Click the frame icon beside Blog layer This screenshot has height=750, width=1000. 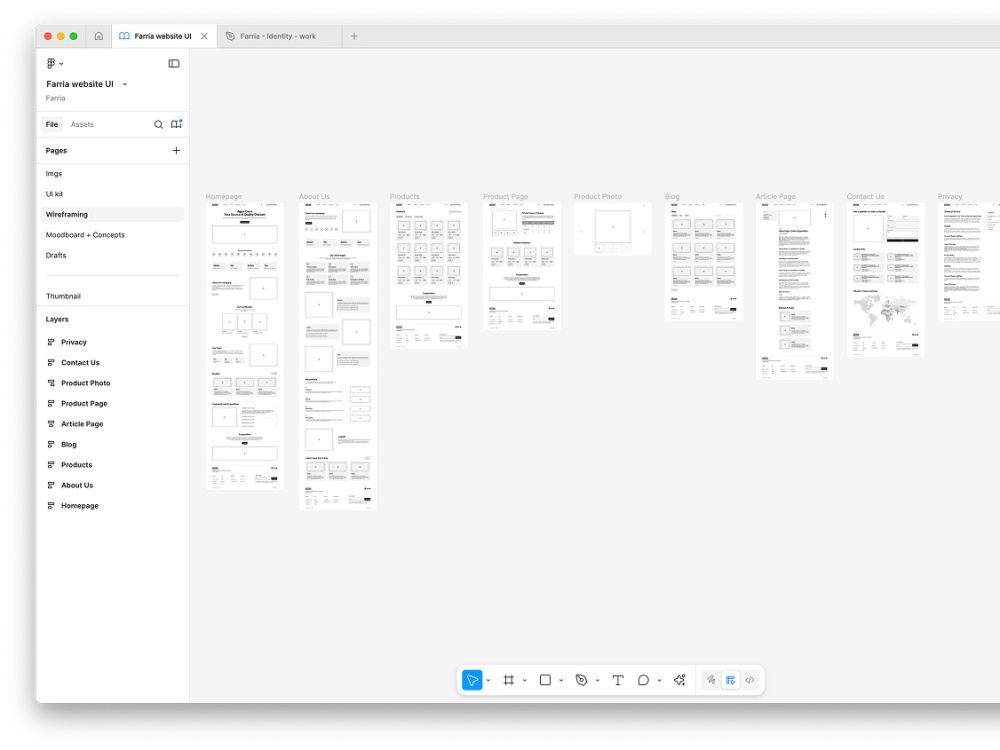tap(51, 444)
